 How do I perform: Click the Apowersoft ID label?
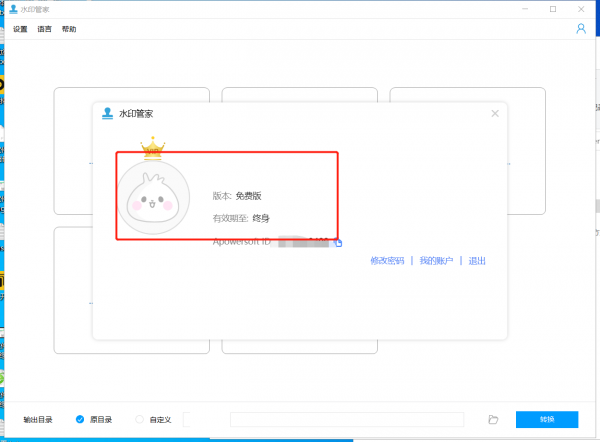pos(242,242)
